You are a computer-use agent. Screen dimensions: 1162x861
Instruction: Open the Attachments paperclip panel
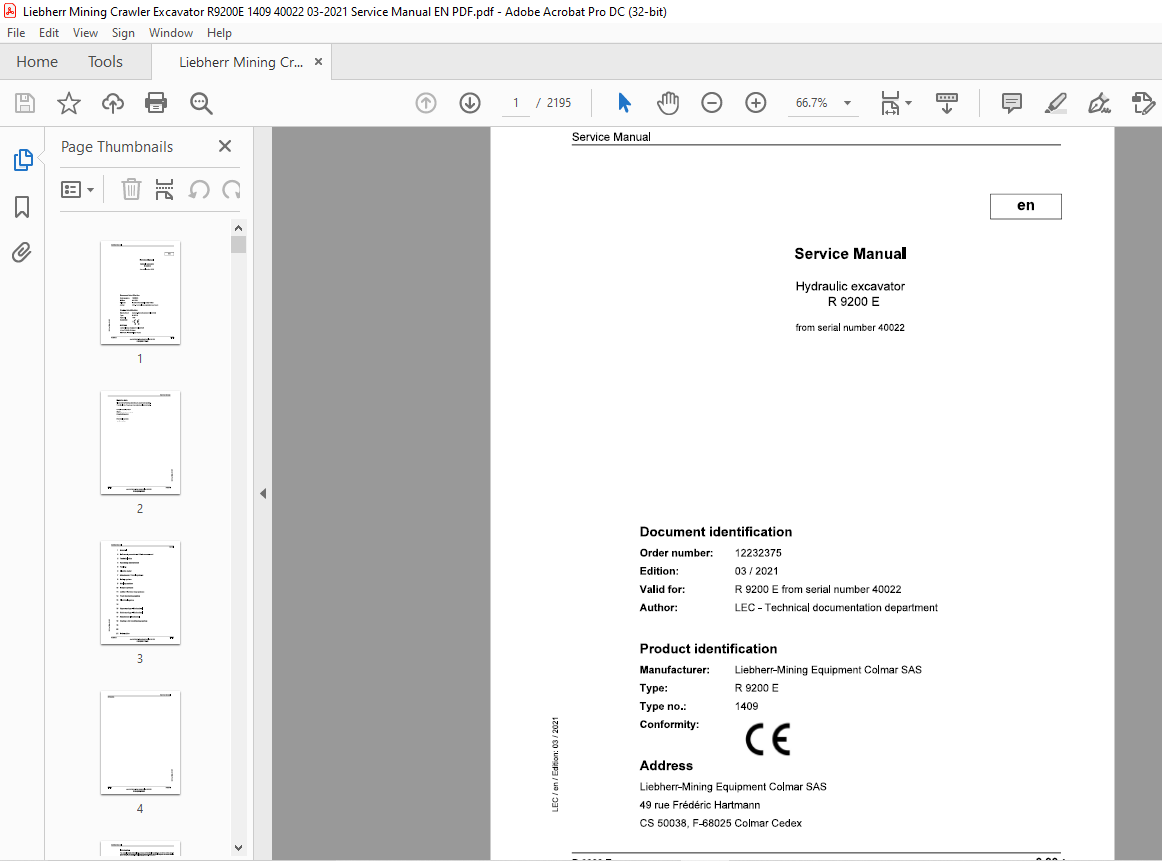coord(22,253)
